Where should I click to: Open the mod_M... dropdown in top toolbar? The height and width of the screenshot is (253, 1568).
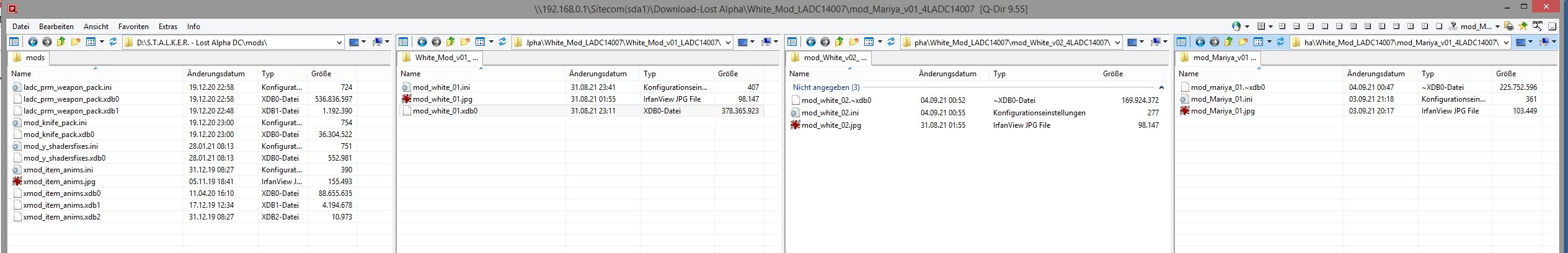(x=1497, y=27)
